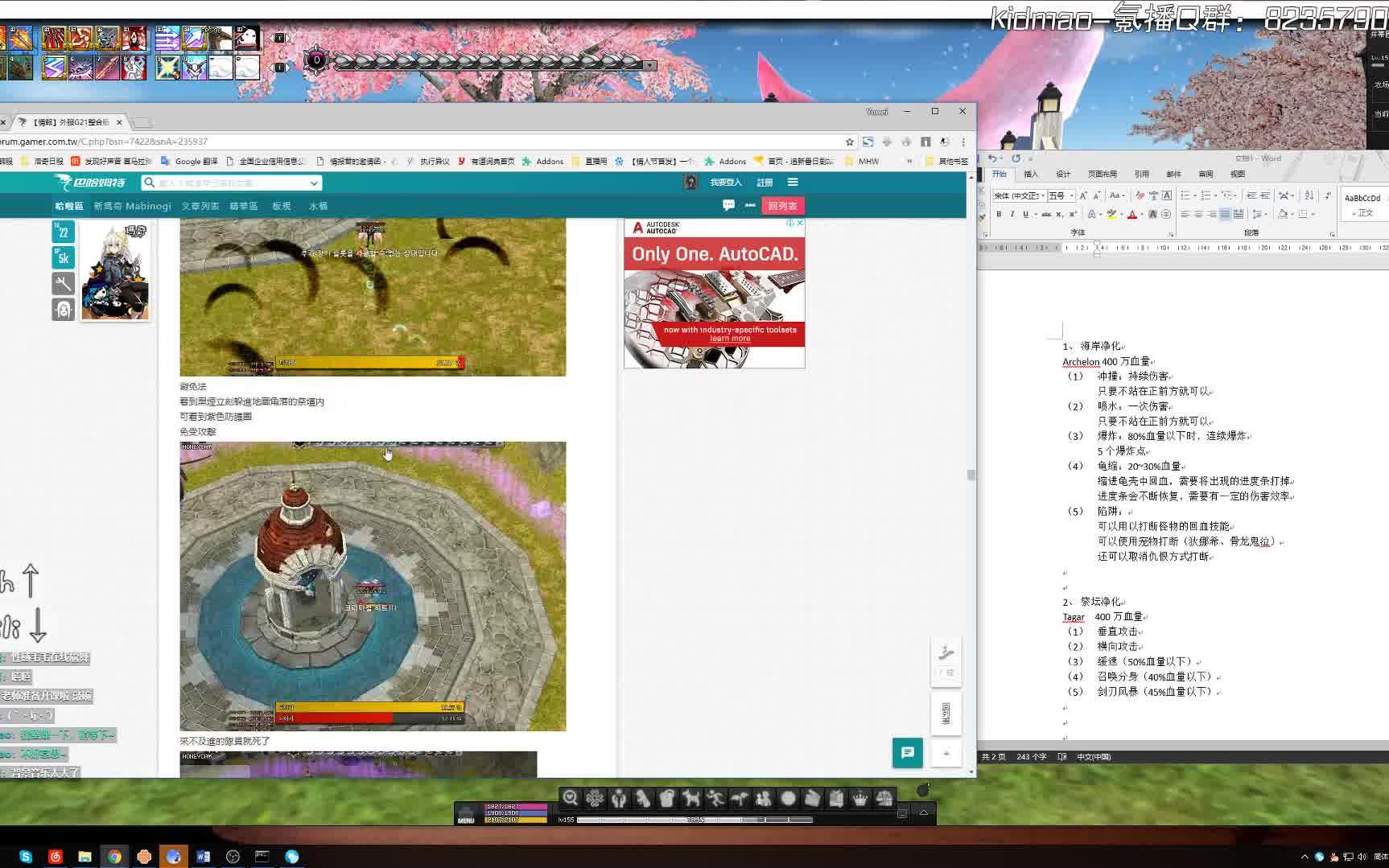This screenshot has height=868, width=1389.
Task: Click the floating teal chat button
Action: pos(907,753)
